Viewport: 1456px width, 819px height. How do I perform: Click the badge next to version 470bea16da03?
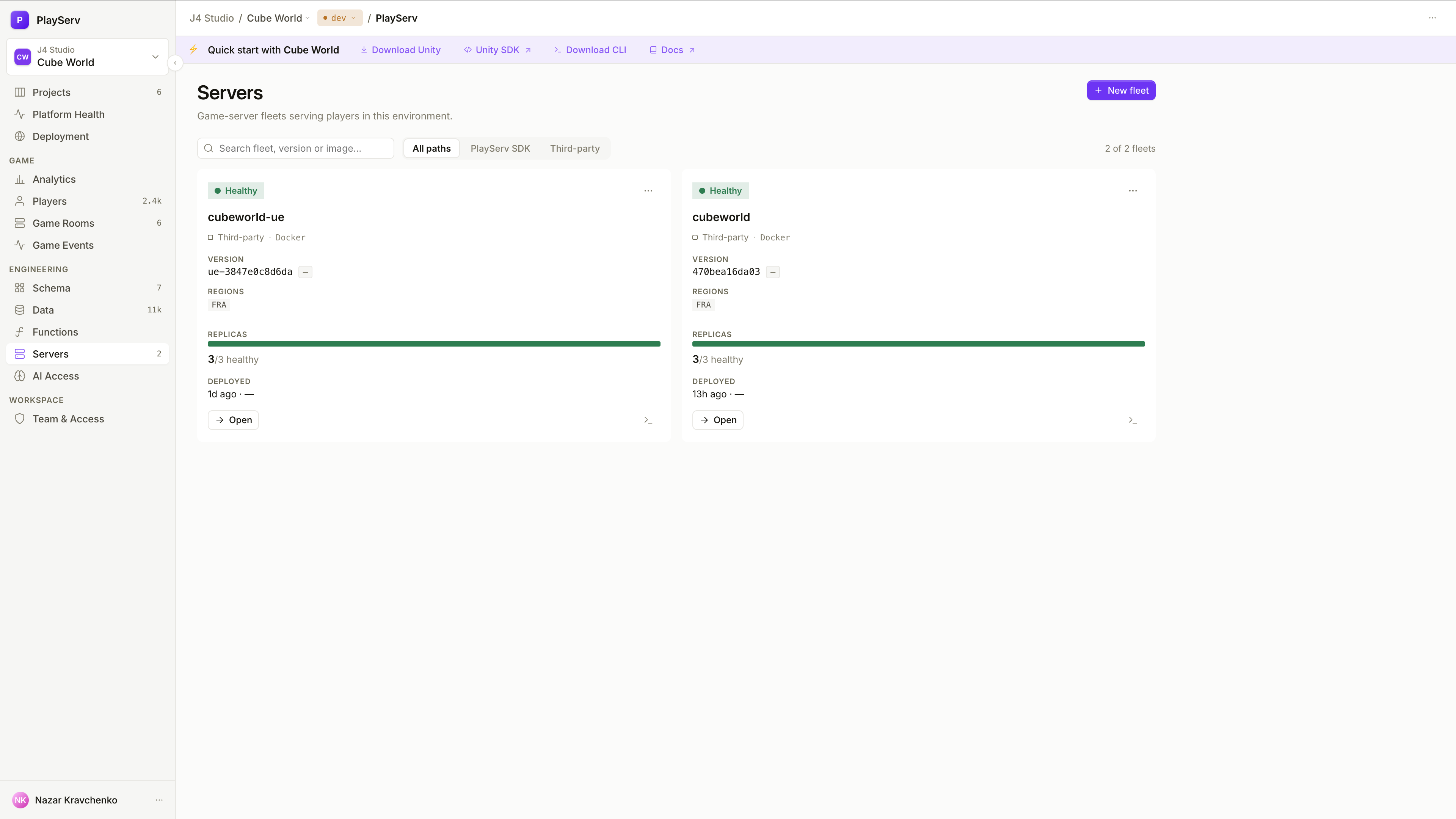coord(773,272)
